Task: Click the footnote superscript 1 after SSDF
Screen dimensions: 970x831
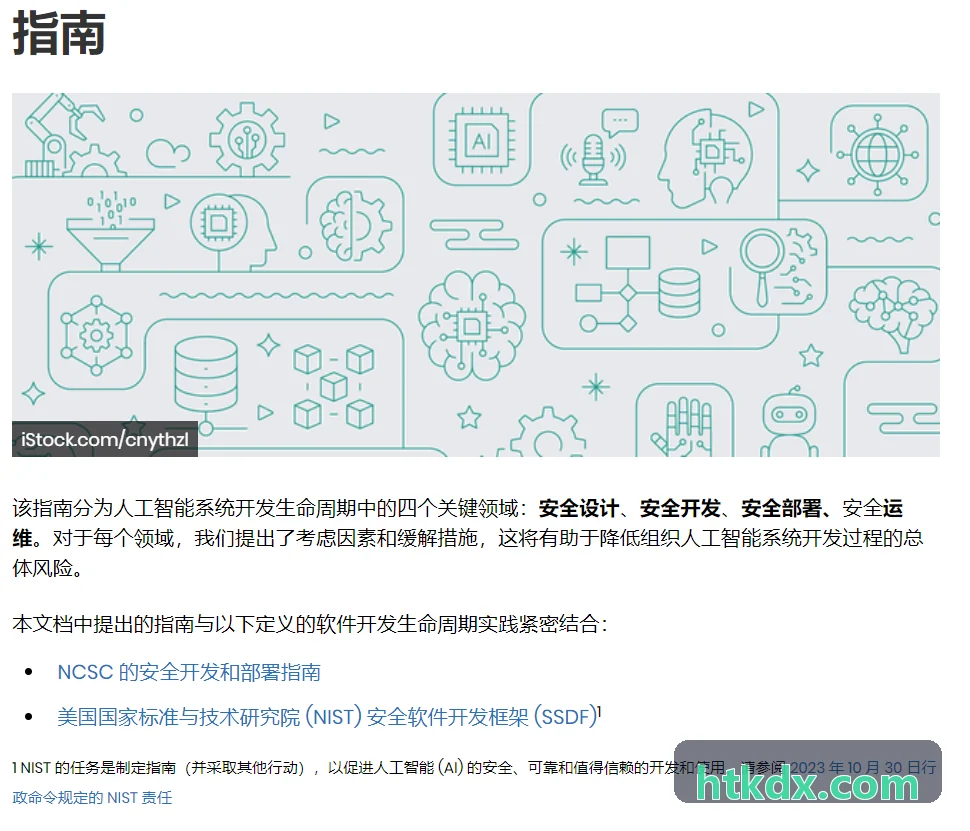Action: coord(599,710)
